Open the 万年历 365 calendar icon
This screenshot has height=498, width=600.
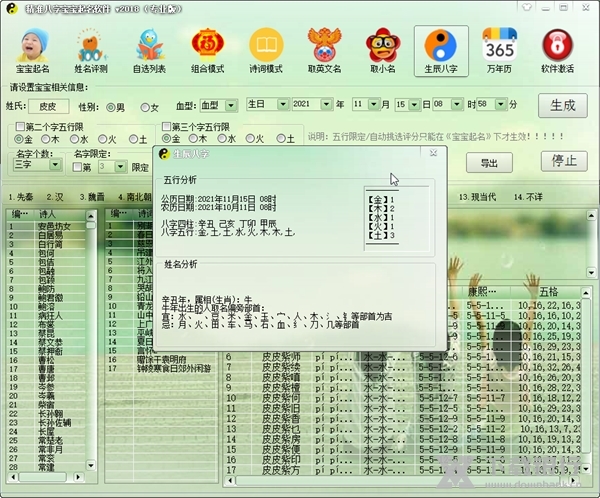point(499,50)
